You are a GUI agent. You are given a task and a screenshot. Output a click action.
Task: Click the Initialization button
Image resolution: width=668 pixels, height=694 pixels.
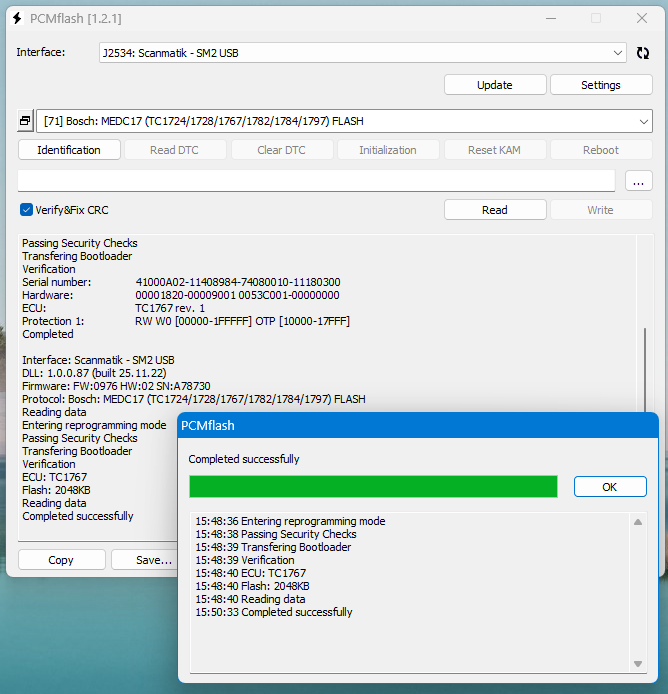point(388,150)
